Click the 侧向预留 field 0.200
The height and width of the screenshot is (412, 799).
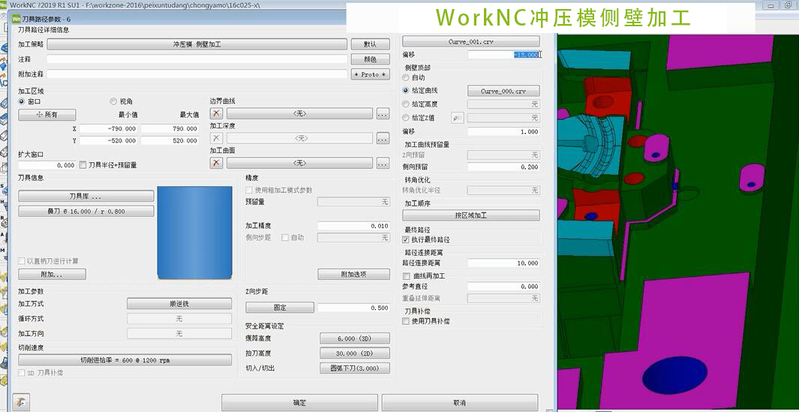[x=503, y=167]
